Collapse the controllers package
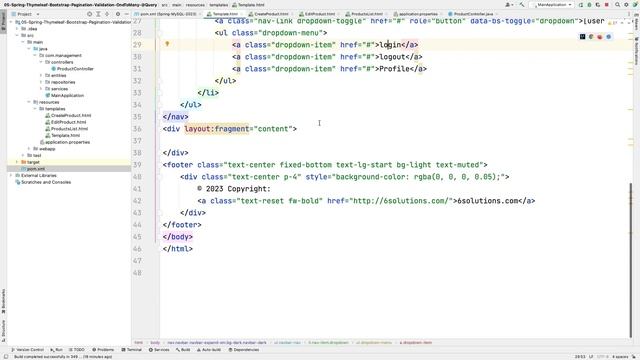The image size is (640, 360). point(41,62)
